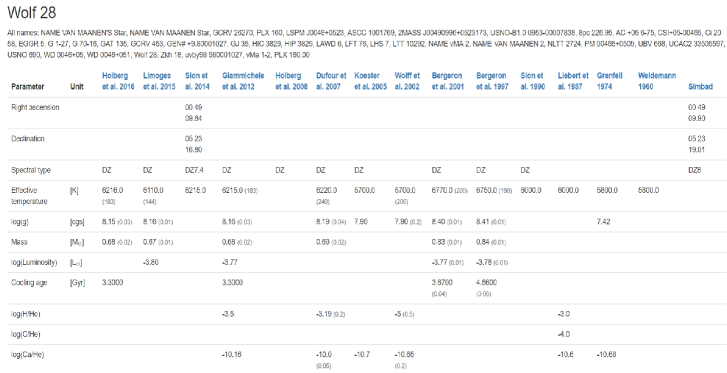Image resolution: width=727 pixels, height=373 pixels.
Task: Open the Bergeron et al. 1997 reference
Action: click(x=492, y=81)
